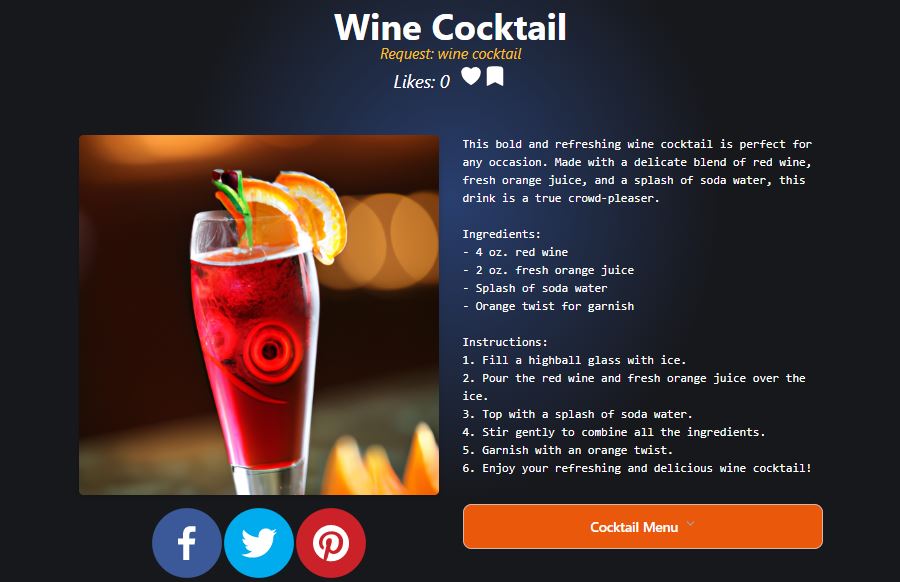This screenshot has width=900, height=582.
Task: Like the recipe with the heart icon
Action: point(471,76)
